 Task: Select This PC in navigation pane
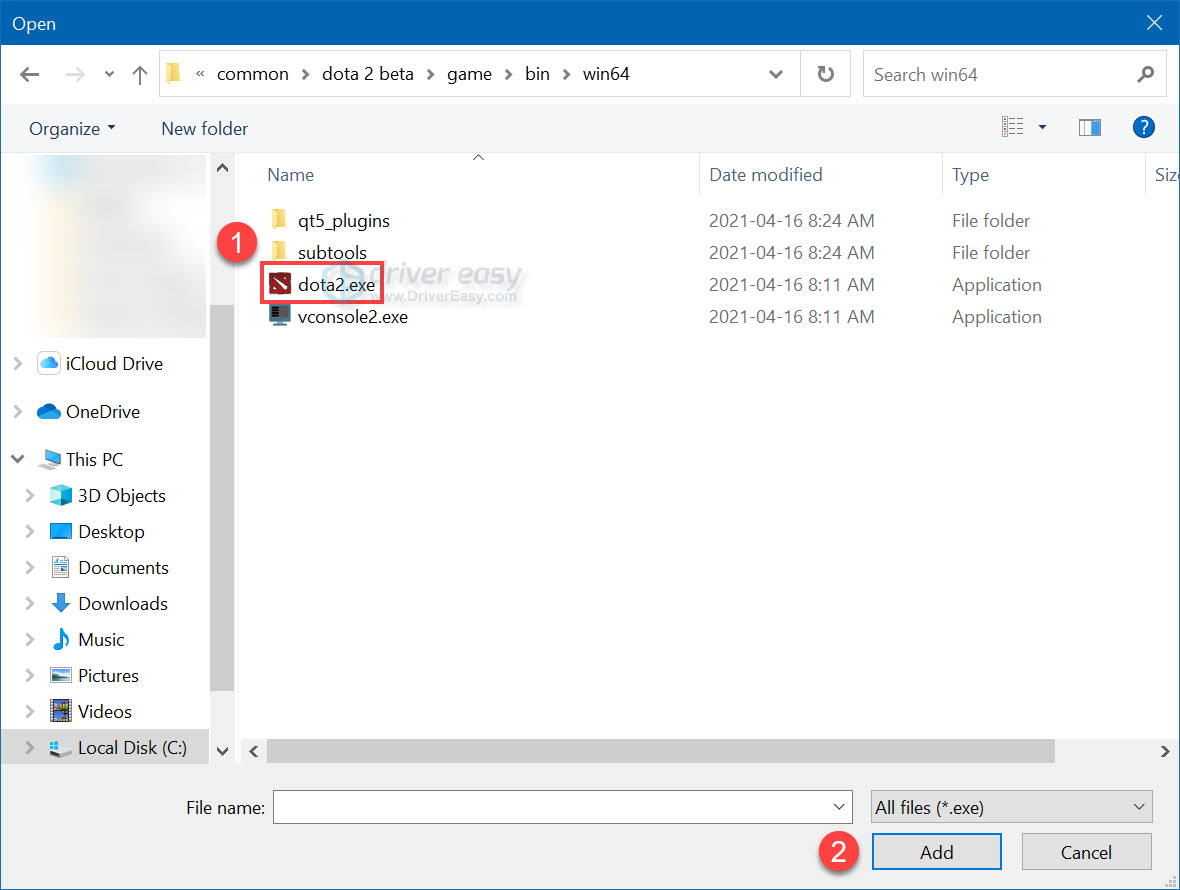[x=94, y=459]
